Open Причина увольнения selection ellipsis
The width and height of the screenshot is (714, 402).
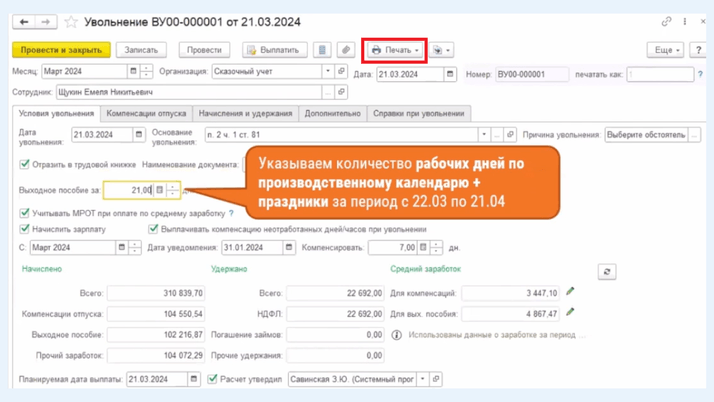click(x=694, y=135)
